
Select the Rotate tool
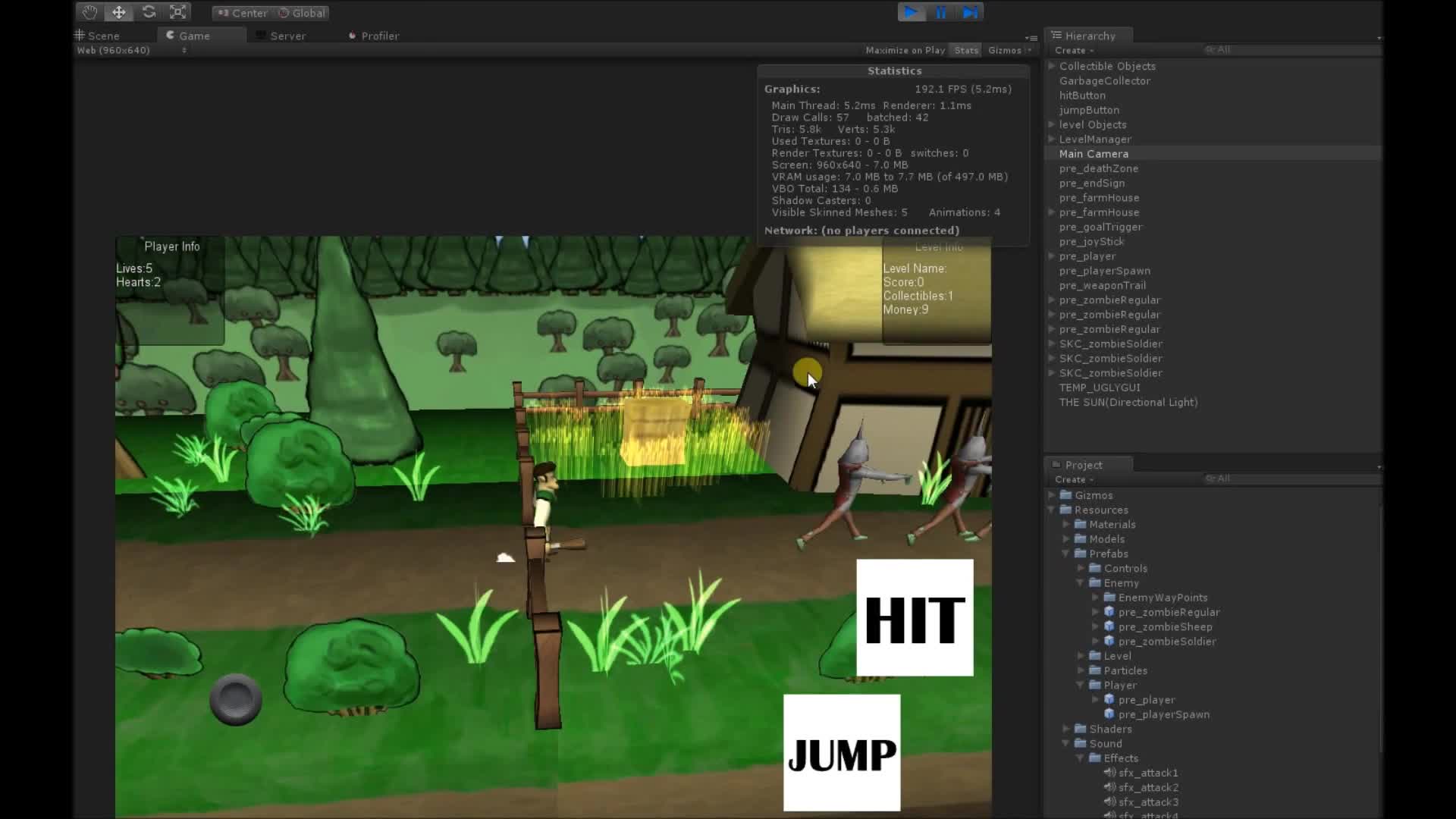pos(149,12)
